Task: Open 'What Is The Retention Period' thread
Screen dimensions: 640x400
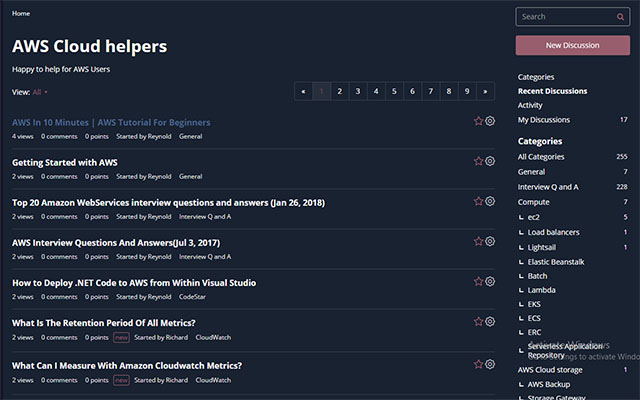Action: click(104, 323)
